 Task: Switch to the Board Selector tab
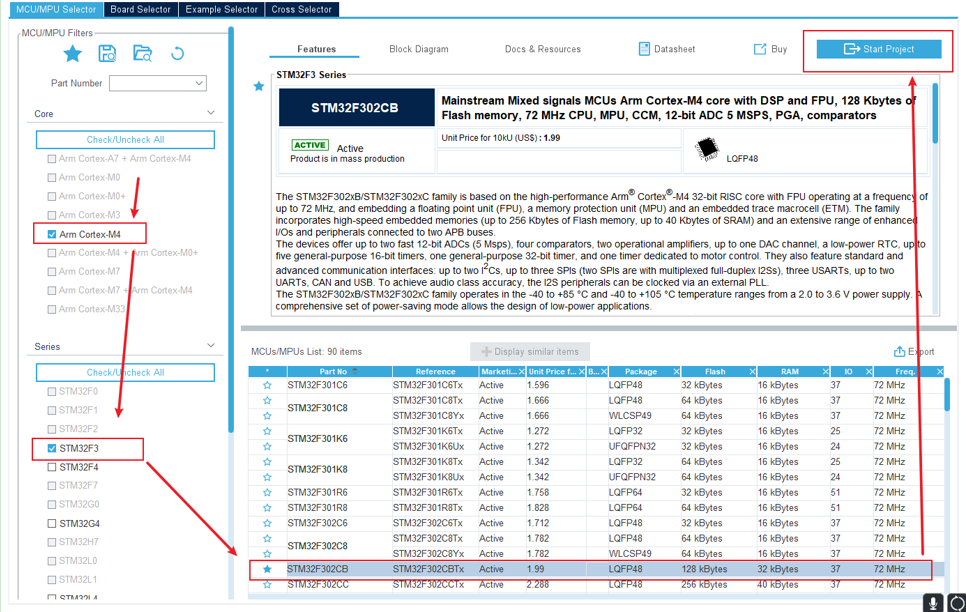pos(140,9)
